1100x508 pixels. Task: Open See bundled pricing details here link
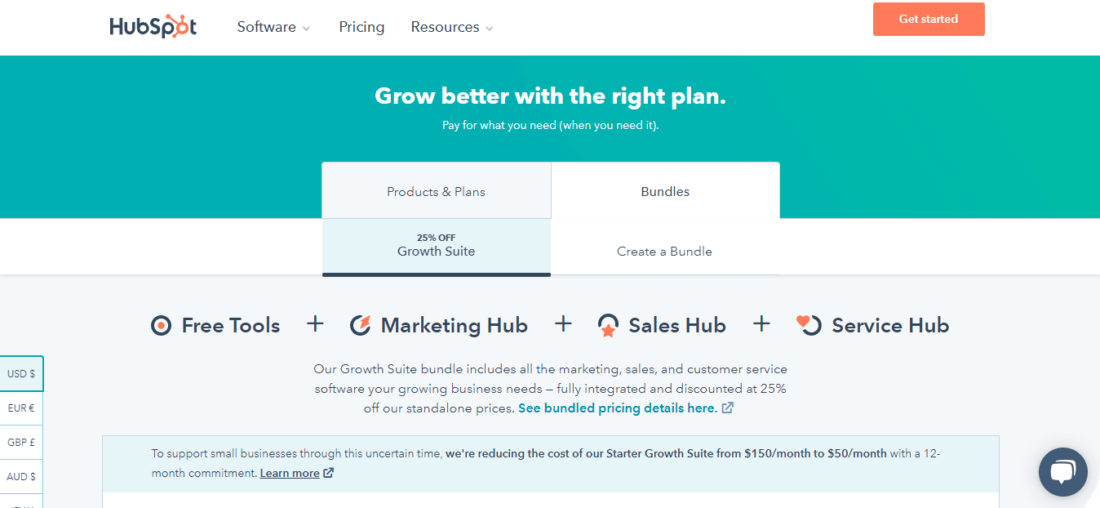point(617,408)
